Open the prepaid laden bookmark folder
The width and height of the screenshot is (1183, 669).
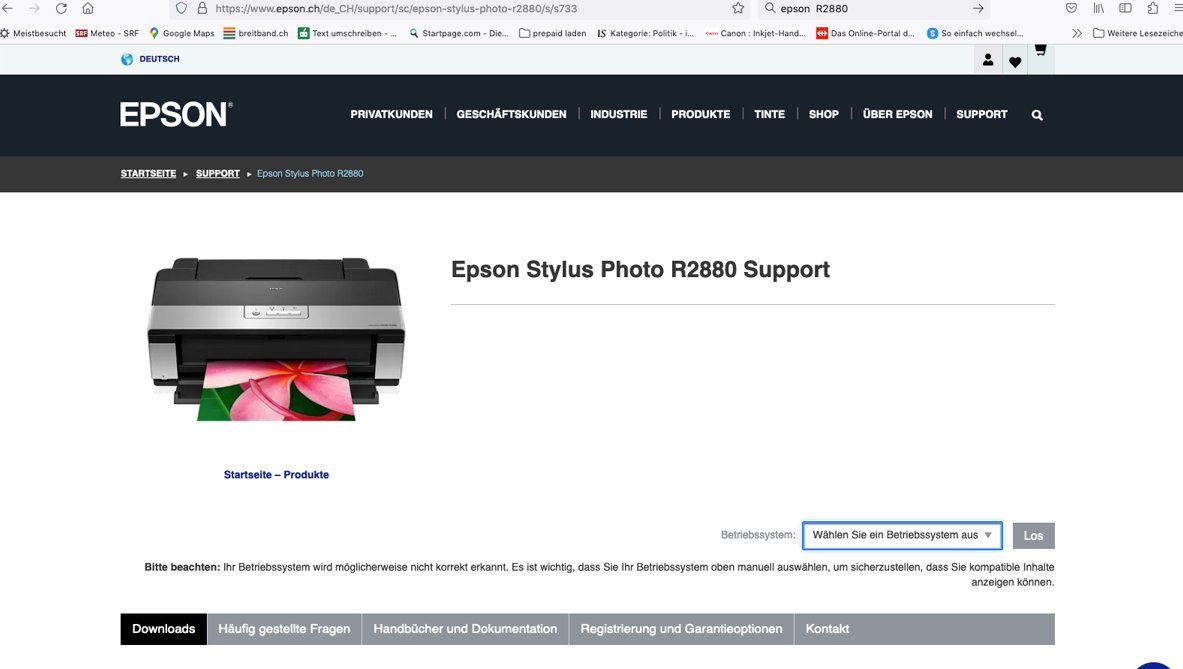(x=552, y=33)
